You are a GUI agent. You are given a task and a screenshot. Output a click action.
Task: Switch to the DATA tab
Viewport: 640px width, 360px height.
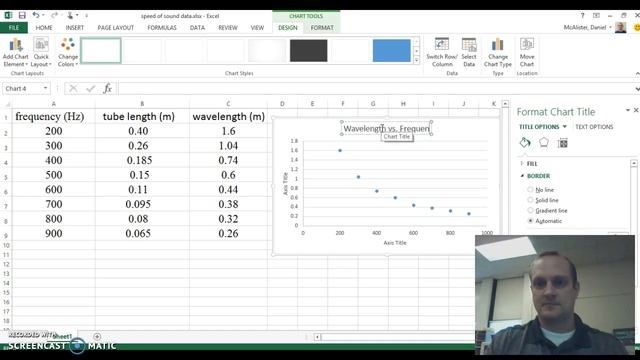point(197,28)
